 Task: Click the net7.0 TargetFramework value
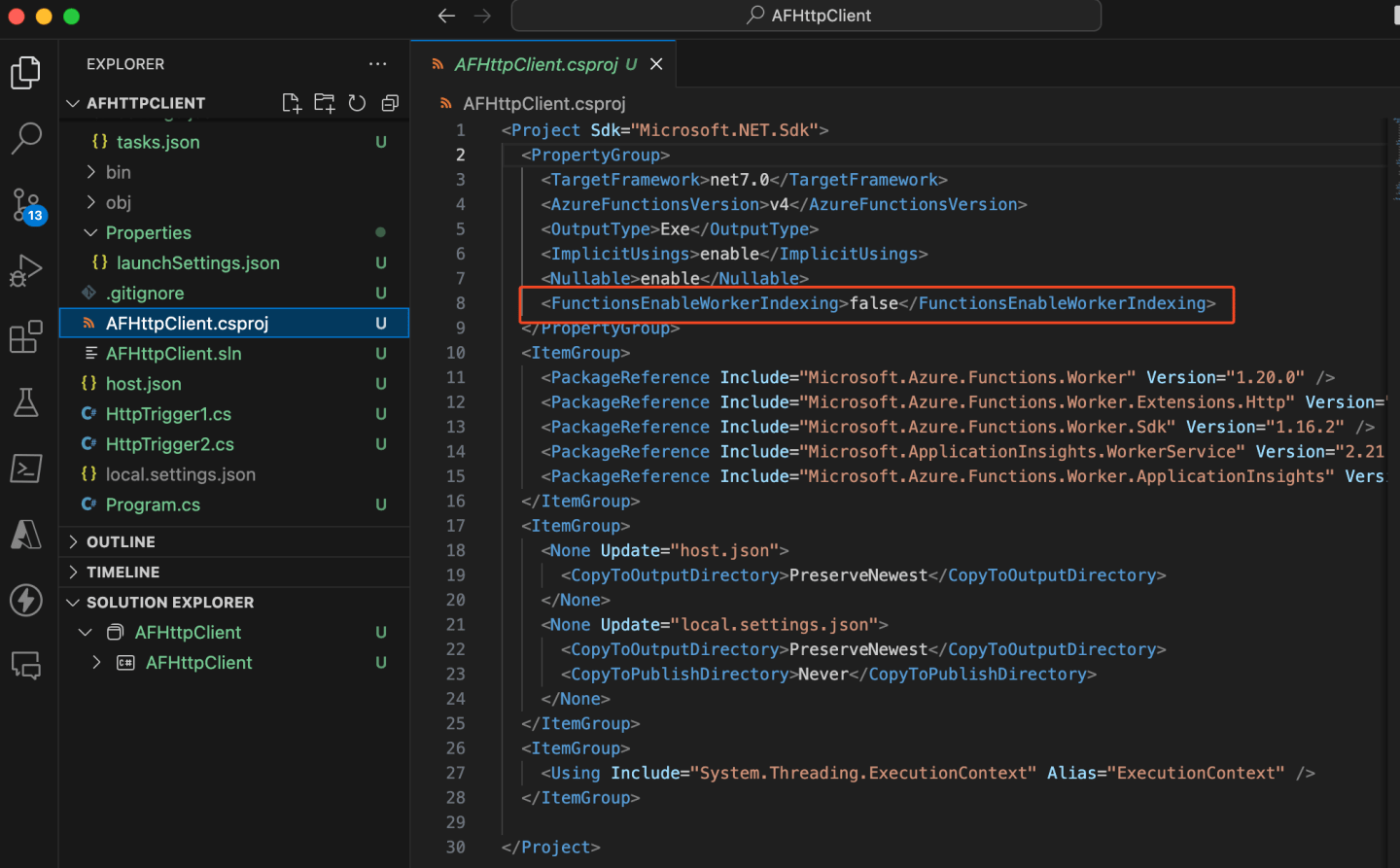(739, 180)
